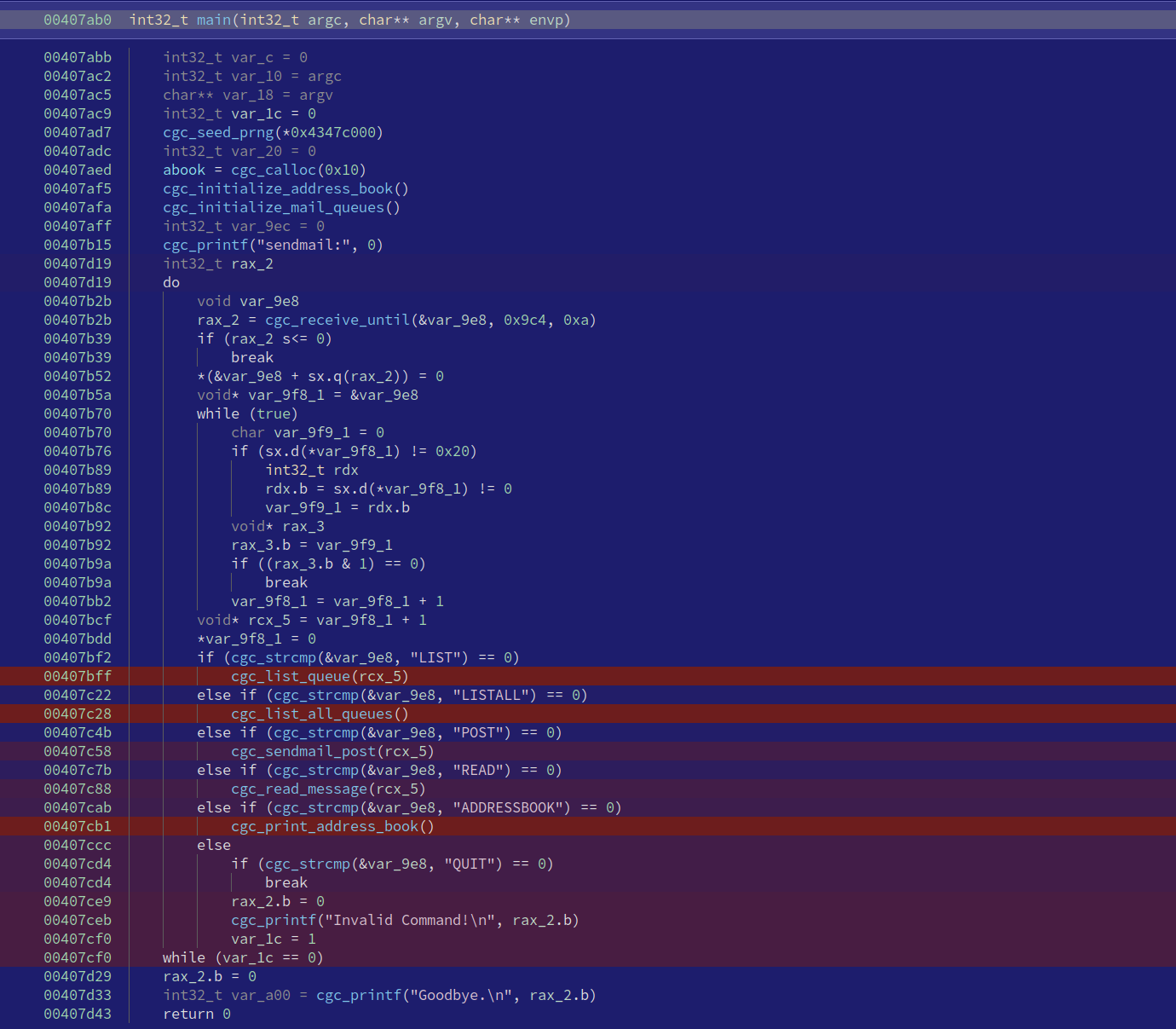This screenshot has width=1176, height=1029.
Task: Click the "void var_9e8" declaration
Action: (248, 301)
